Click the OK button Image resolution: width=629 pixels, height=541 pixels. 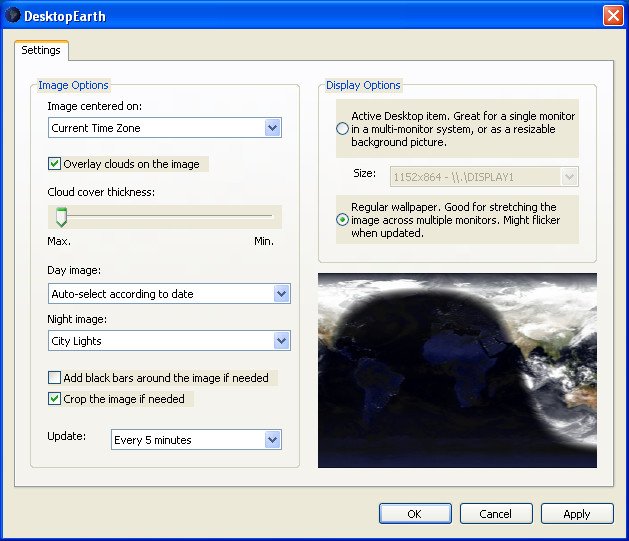coord(415,514)
